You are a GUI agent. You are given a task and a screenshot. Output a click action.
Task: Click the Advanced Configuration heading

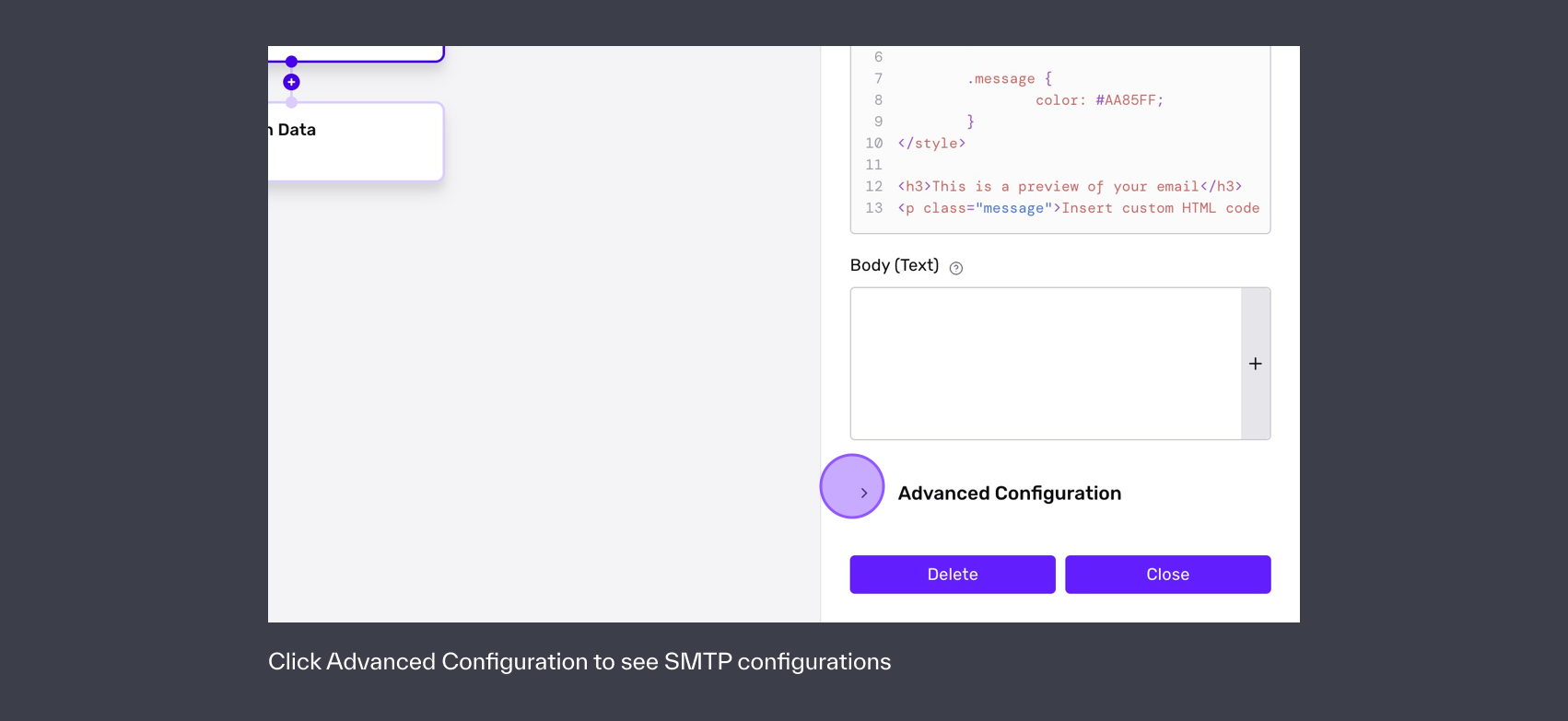(x=1009, y=494)
